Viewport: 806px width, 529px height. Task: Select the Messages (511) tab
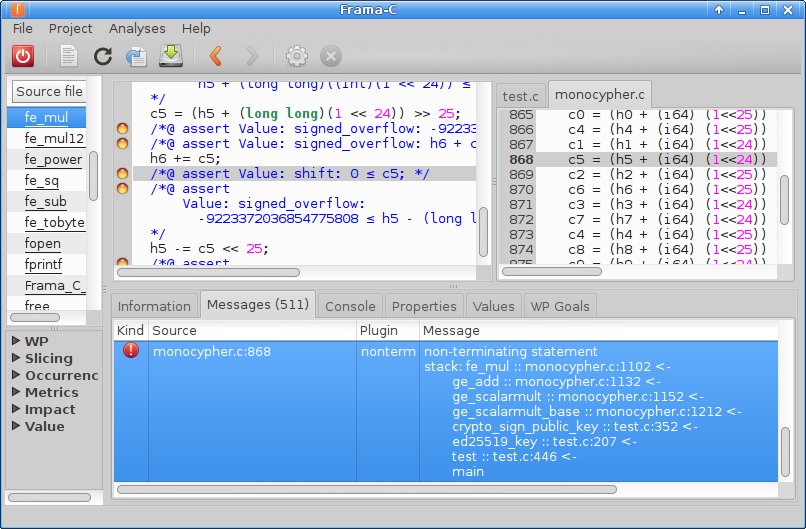[x=258, y=304]
